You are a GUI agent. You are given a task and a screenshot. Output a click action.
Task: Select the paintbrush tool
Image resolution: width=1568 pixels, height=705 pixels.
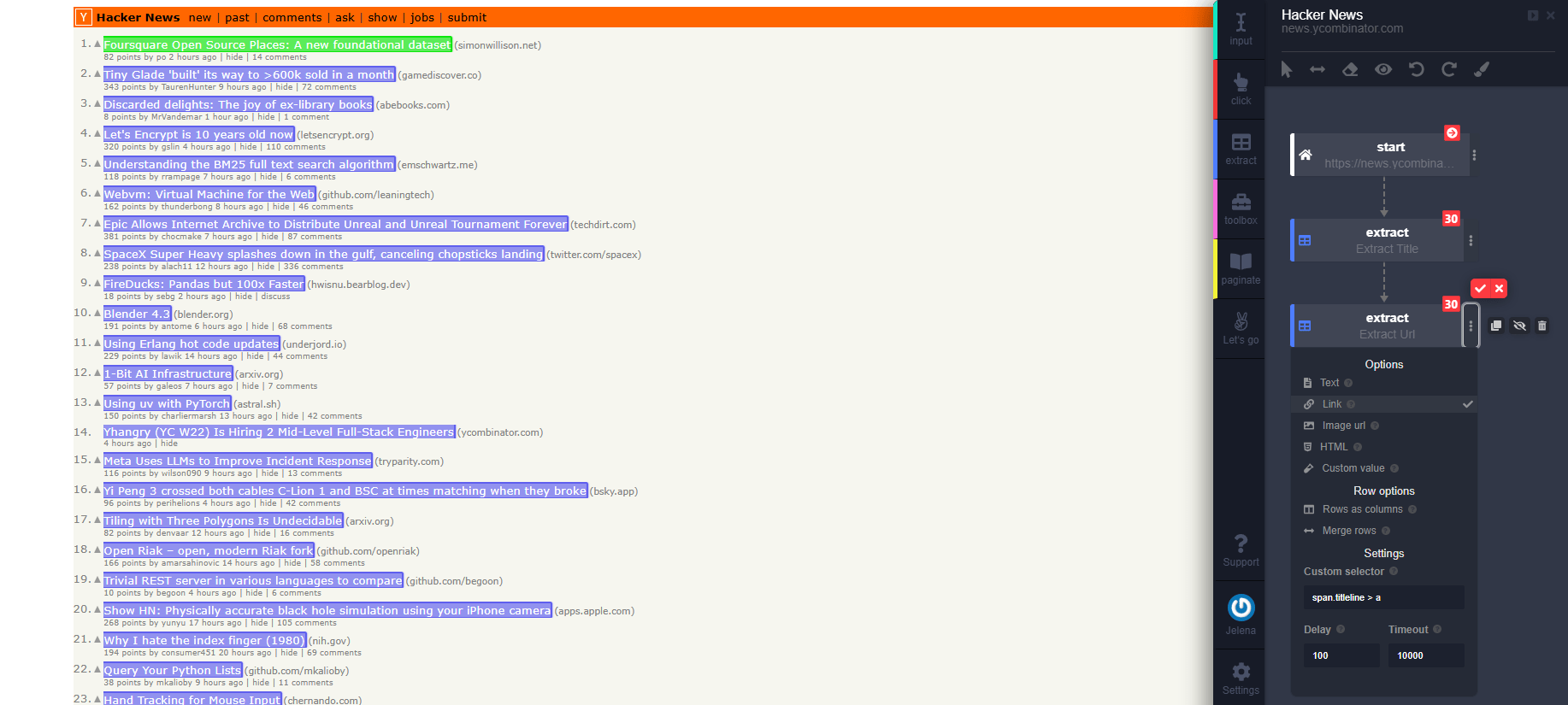pyautogui.click(x=1482, y=69)
